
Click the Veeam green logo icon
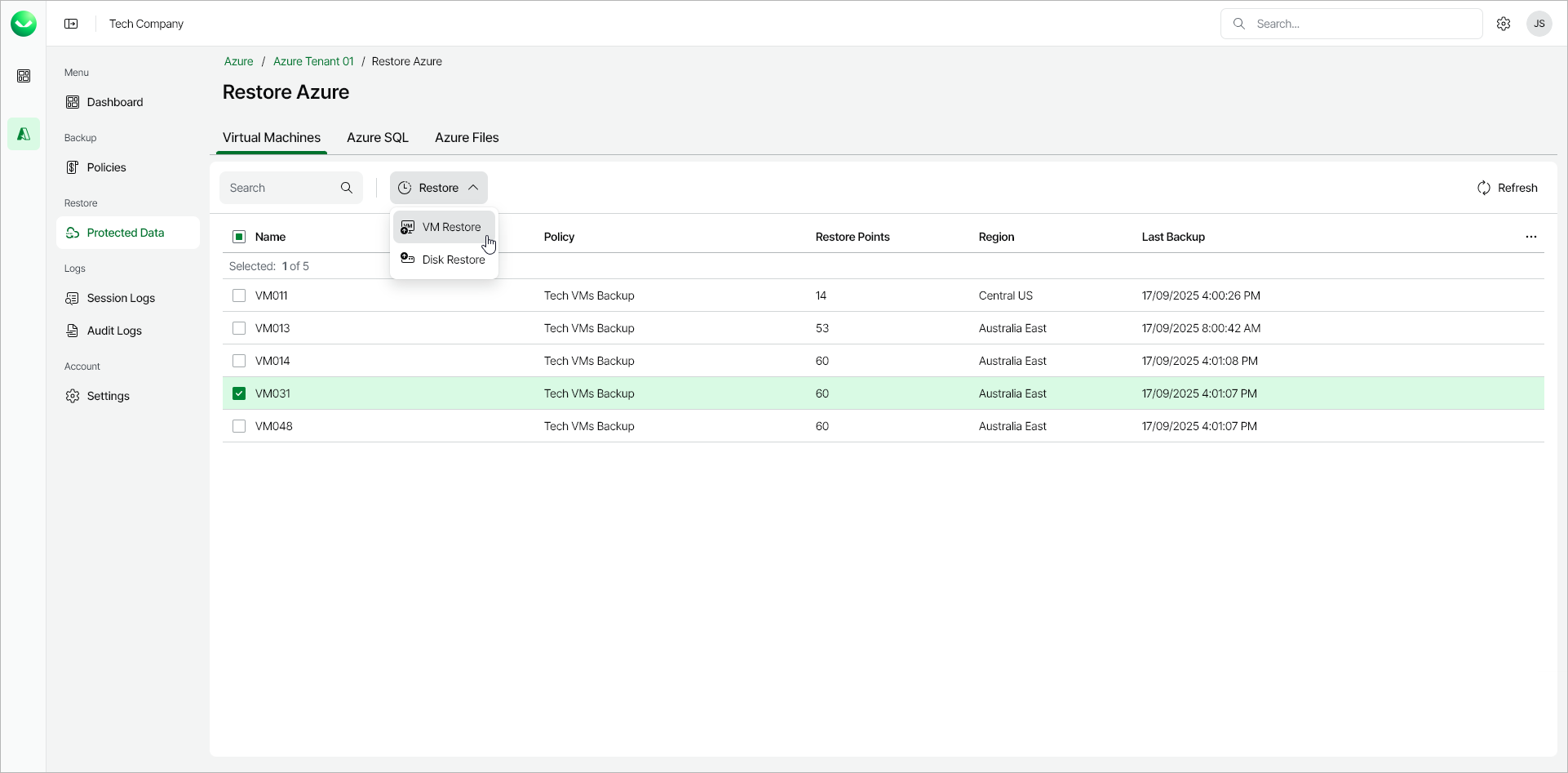24,24
